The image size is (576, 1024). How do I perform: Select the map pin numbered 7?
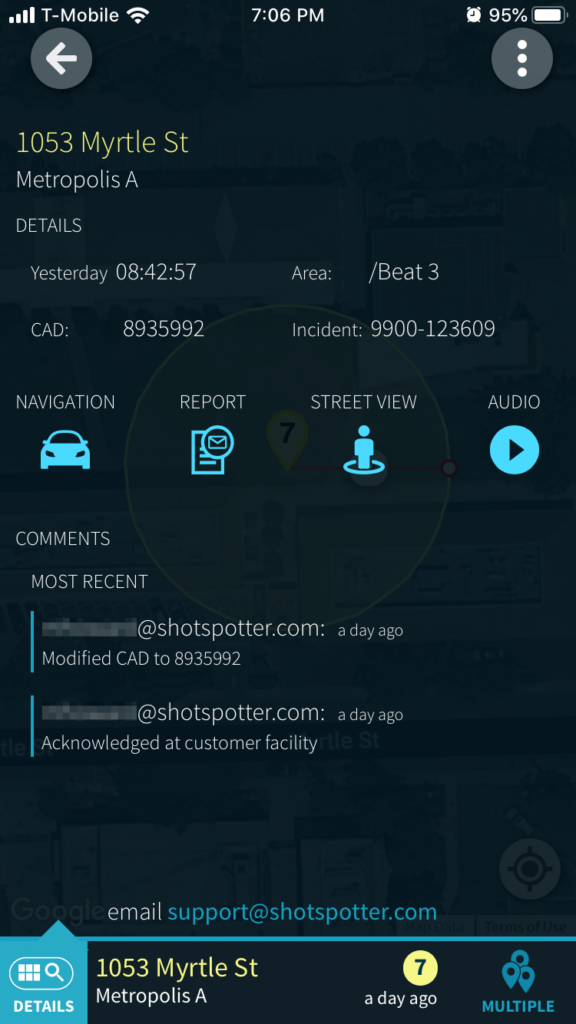287,438
